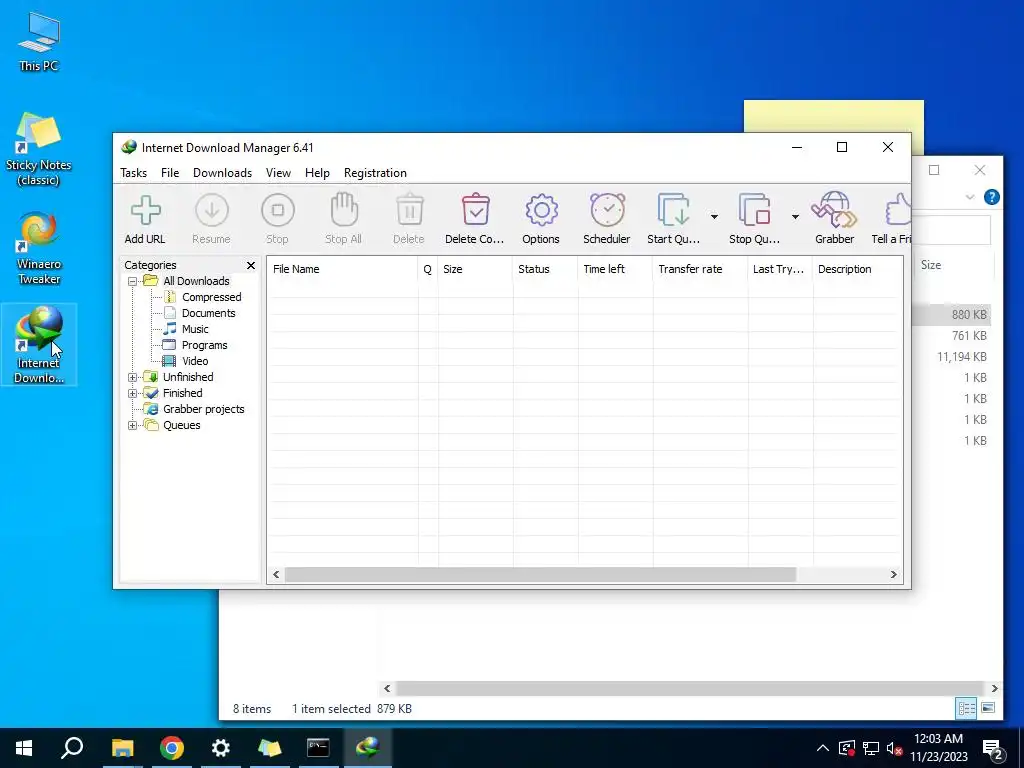
Task: Select the Video category
Action: click(195, 361)
